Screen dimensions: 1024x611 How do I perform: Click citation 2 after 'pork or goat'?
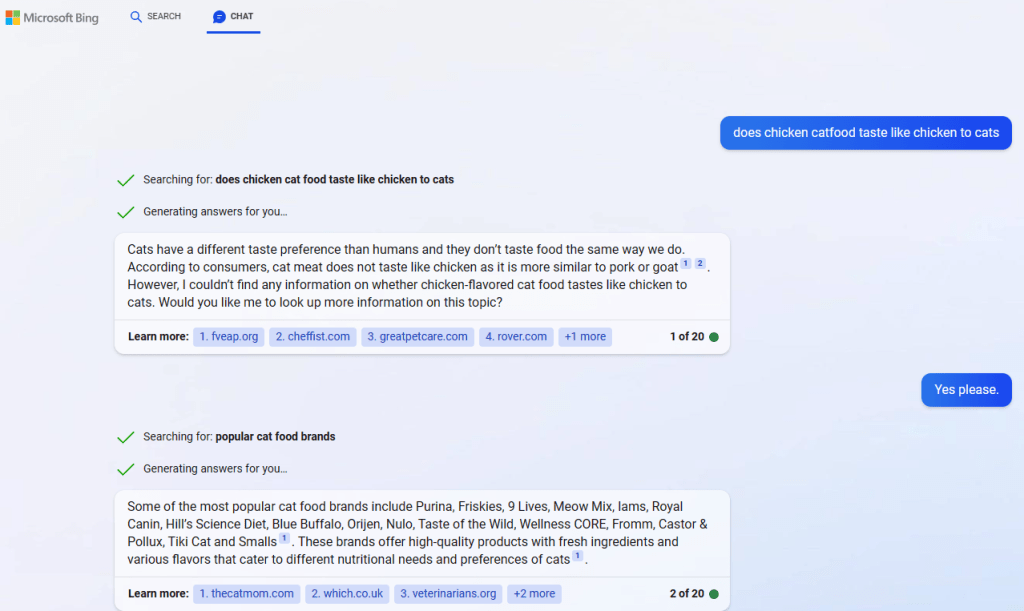pos(700,264)
